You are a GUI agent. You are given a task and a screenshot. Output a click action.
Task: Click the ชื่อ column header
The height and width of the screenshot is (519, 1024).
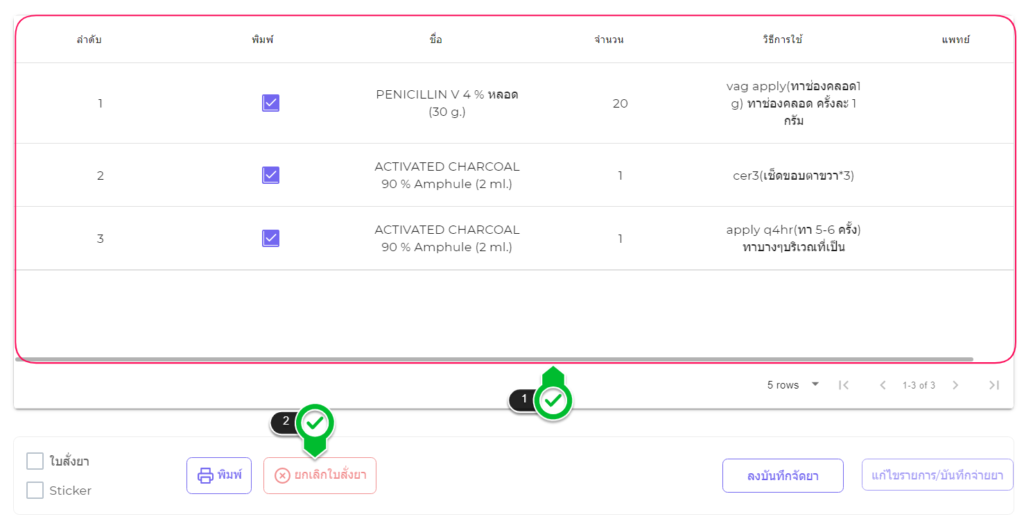[435, 40]
